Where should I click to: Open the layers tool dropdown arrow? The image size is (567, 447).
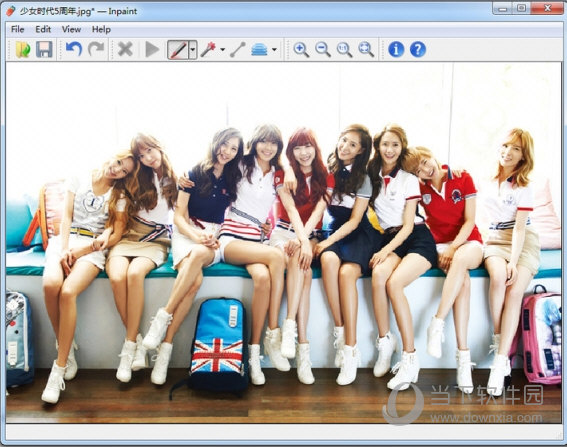pos(274,50)
